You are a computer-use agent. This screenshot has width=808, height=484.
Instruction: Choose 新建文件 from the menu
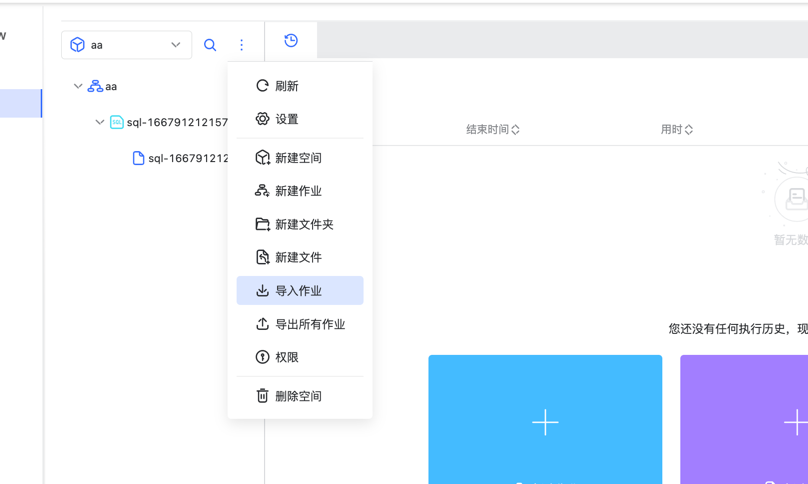click(300, 257)
